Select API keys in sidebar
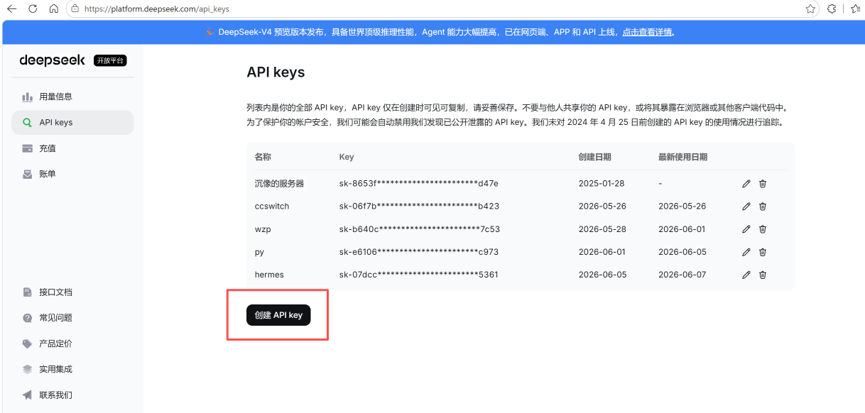The height and width of the screenshot is (413, 865). pyautogui.click(x=73, y=122)
